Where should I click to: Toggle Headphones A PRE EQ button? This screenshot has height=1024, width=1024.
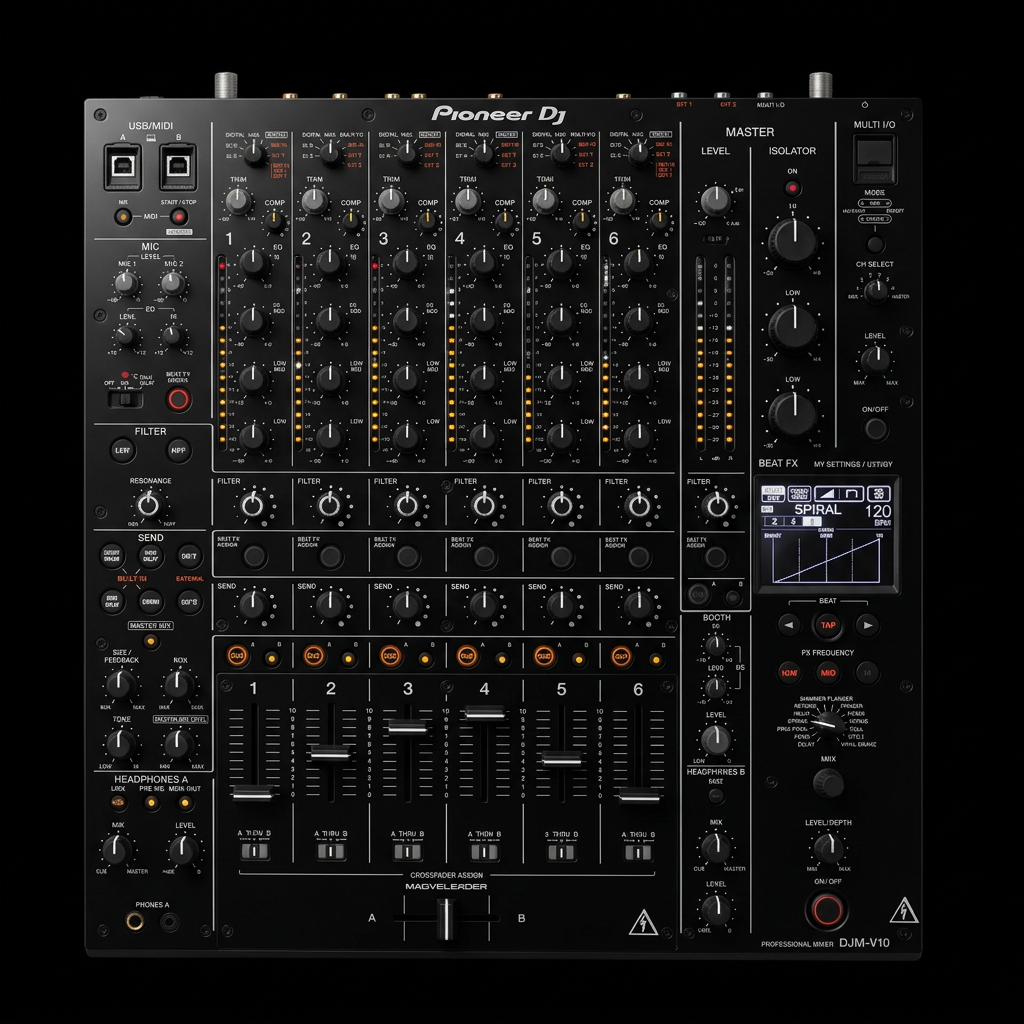tap(152, 803)
